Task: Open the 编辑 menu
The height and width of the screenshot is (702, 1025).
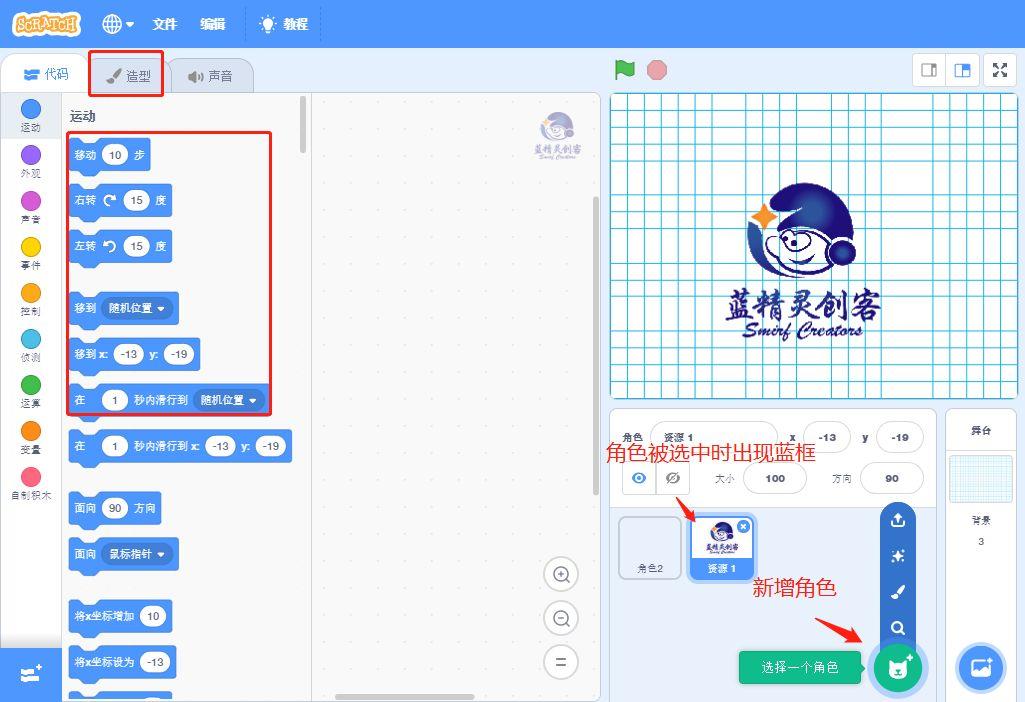Action: [x=212, y=24]
